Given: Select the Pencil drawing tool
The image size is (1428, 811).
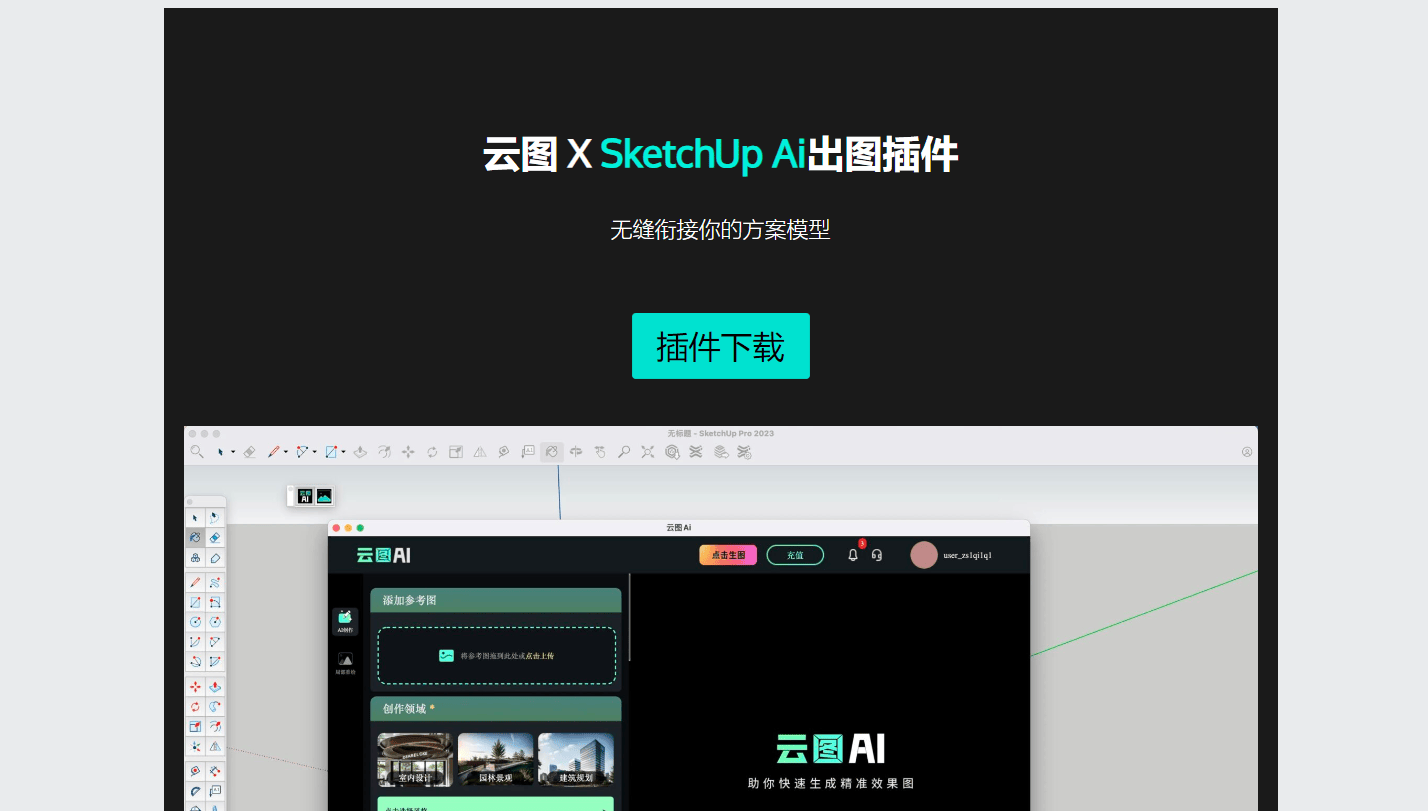Looking at the screenshot, I should pyautogui.click(x=273, y=451).
